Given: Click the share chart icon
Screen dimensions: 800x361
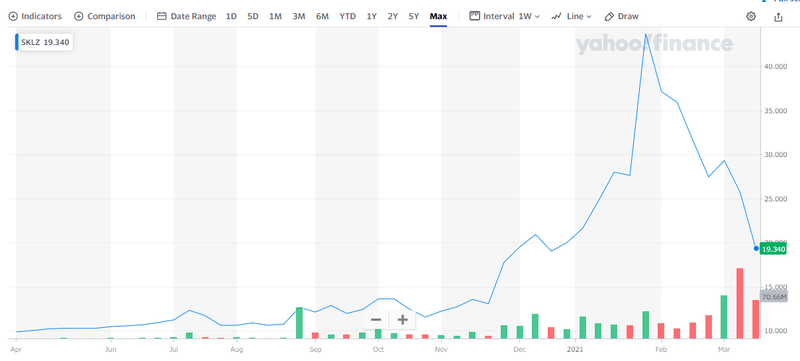Looking at the screenshot, I should (x=778, y=17).
